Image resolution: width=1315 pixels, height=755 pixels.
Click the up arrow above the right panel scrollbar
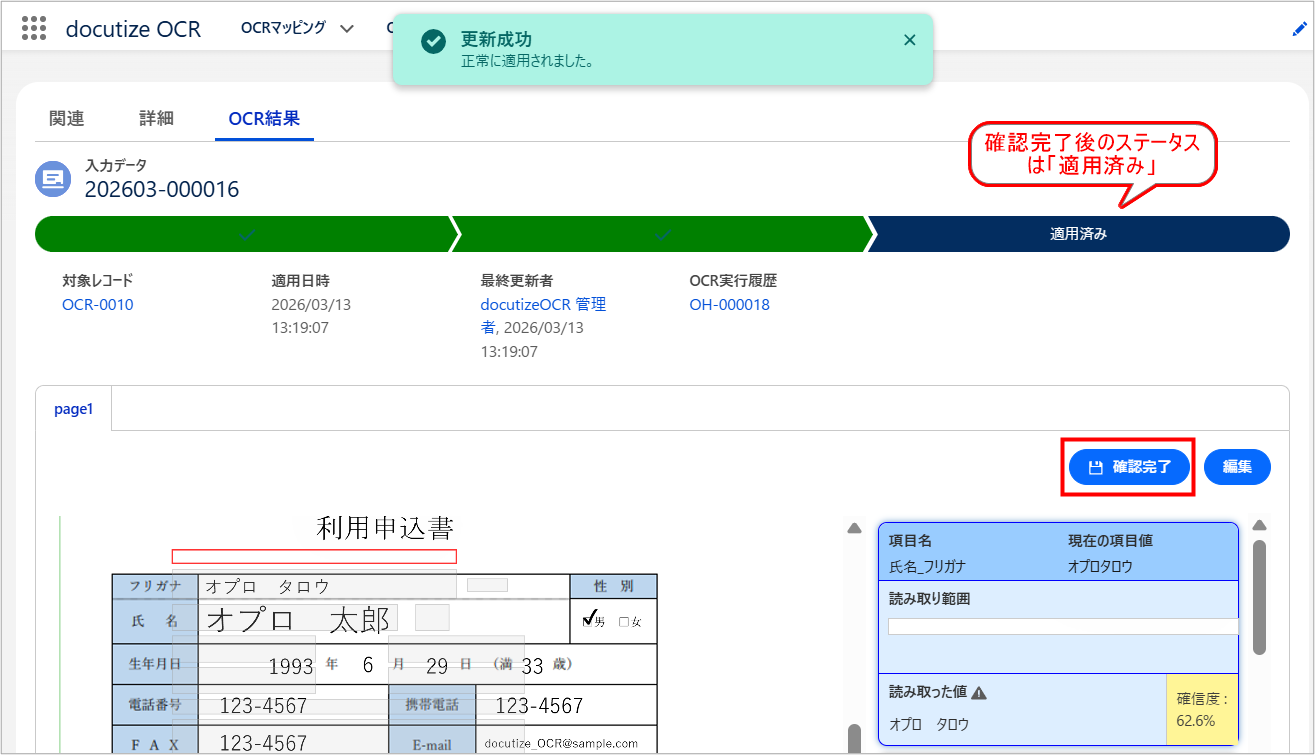point(1260,526)
